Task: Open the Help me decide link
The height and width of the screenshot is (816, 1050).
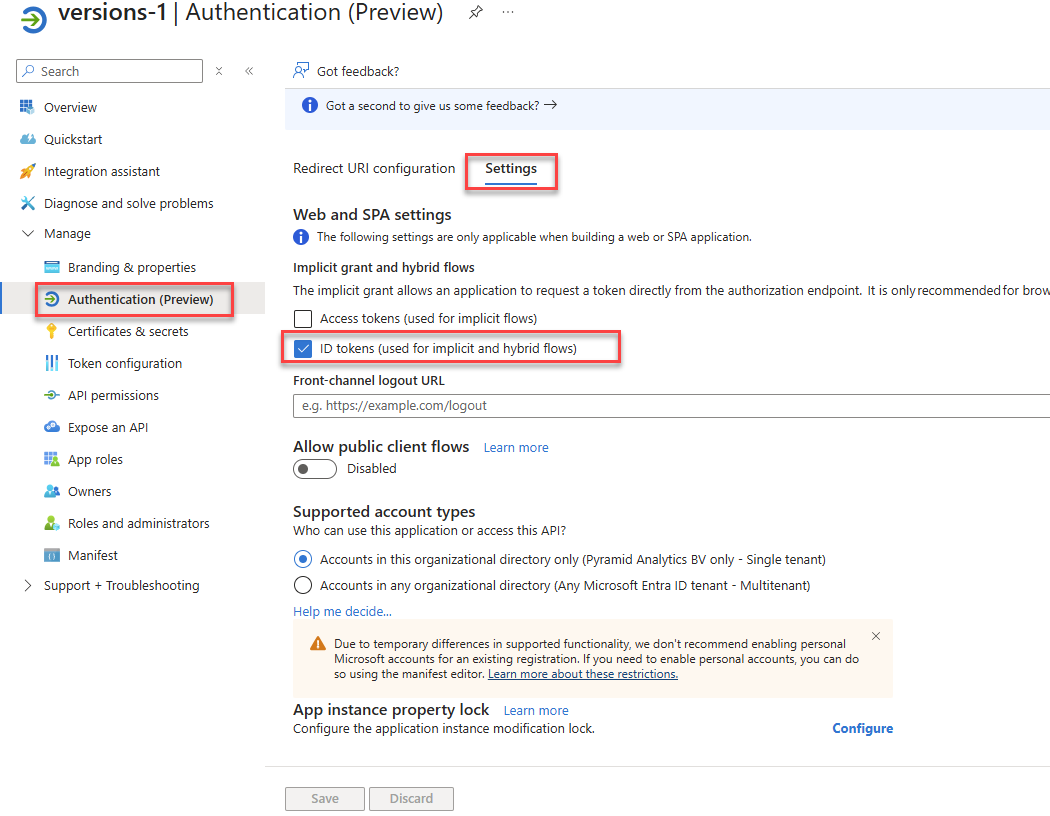Action: pos(342,611)
